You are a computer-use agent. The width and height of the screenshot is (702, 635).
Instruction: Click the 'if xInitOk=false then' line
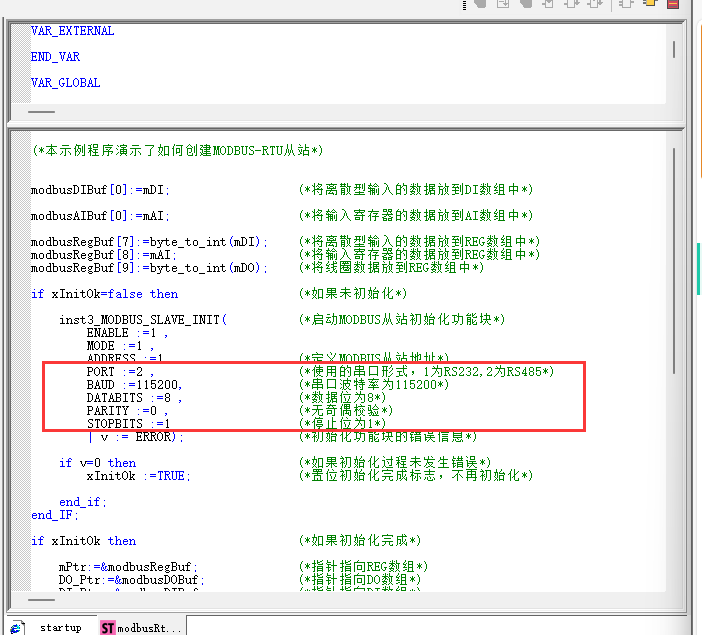click(105, 294)
